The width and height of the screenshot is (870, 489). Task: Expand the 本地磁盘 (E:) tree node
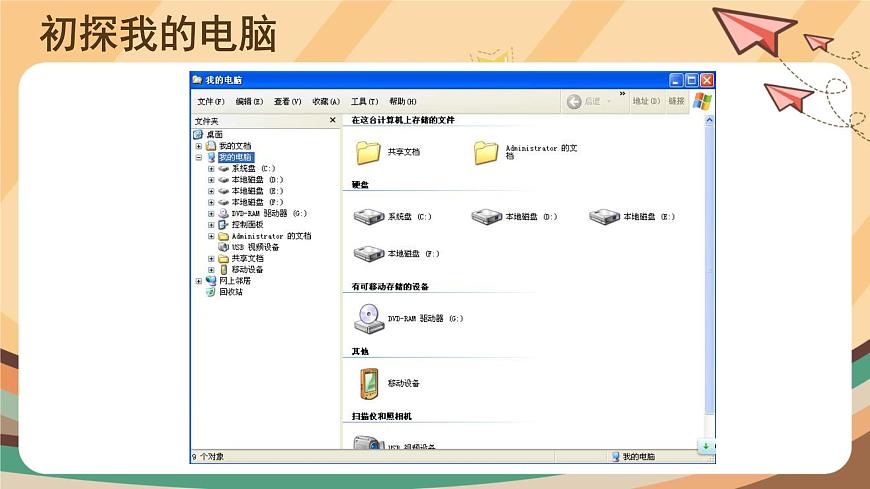tap(211, 191)
